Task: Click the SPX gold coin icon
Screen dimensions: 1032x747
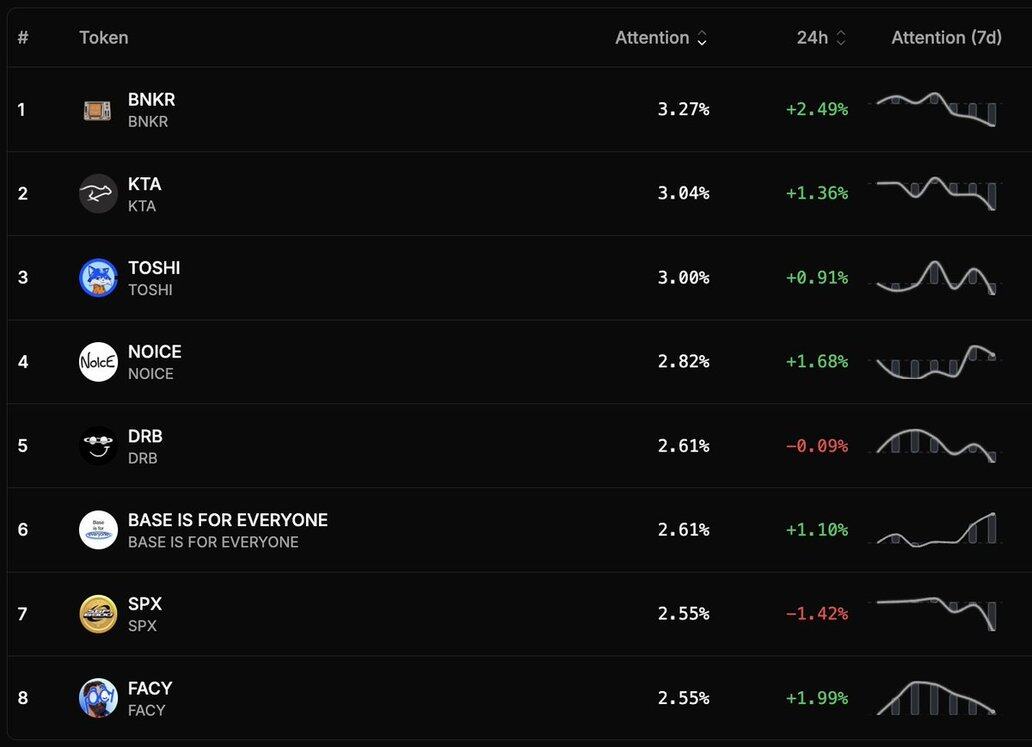Action: pos(98,614)
